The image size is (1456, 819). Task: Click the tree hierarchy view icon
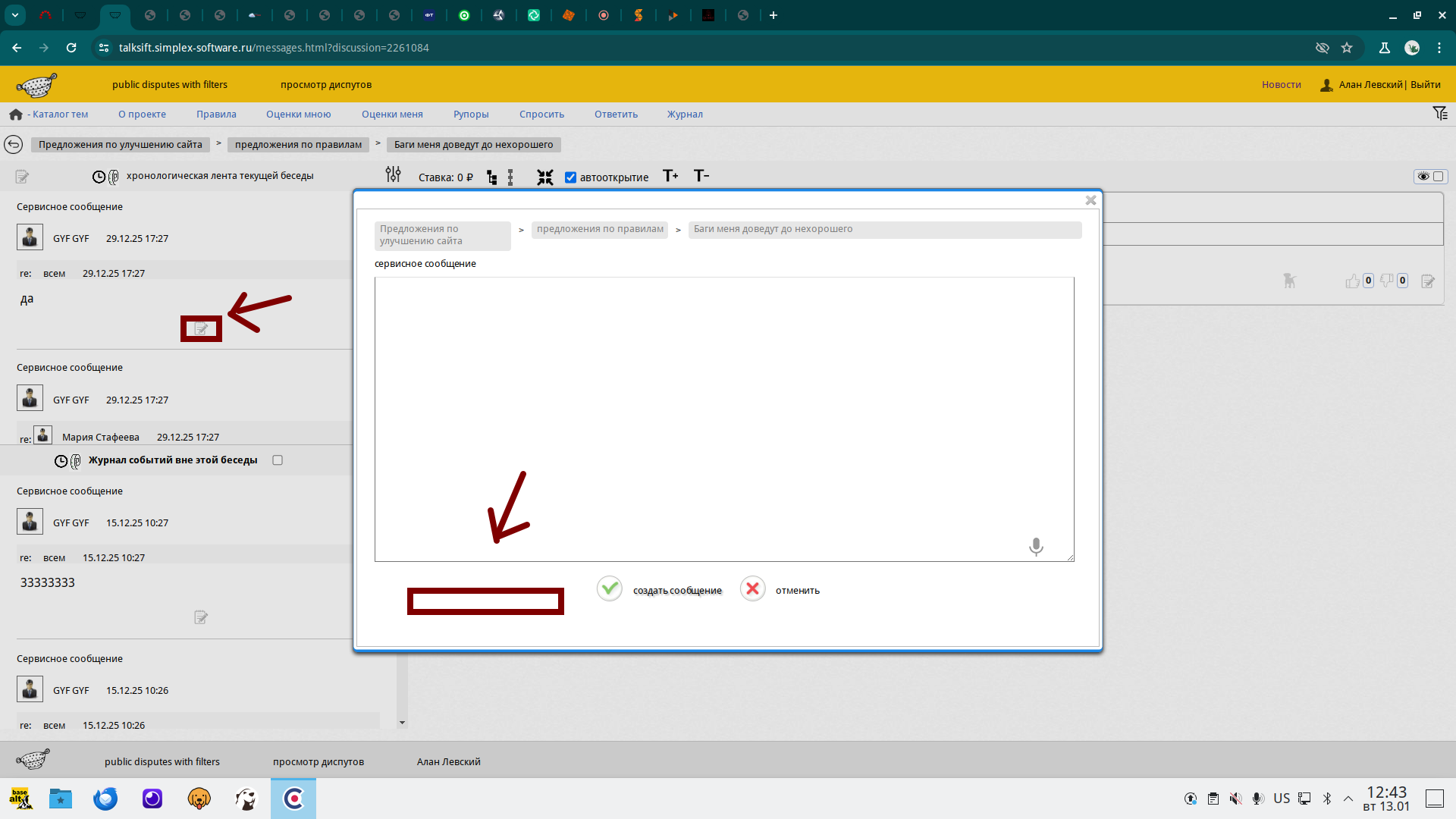tap(492, 177)
